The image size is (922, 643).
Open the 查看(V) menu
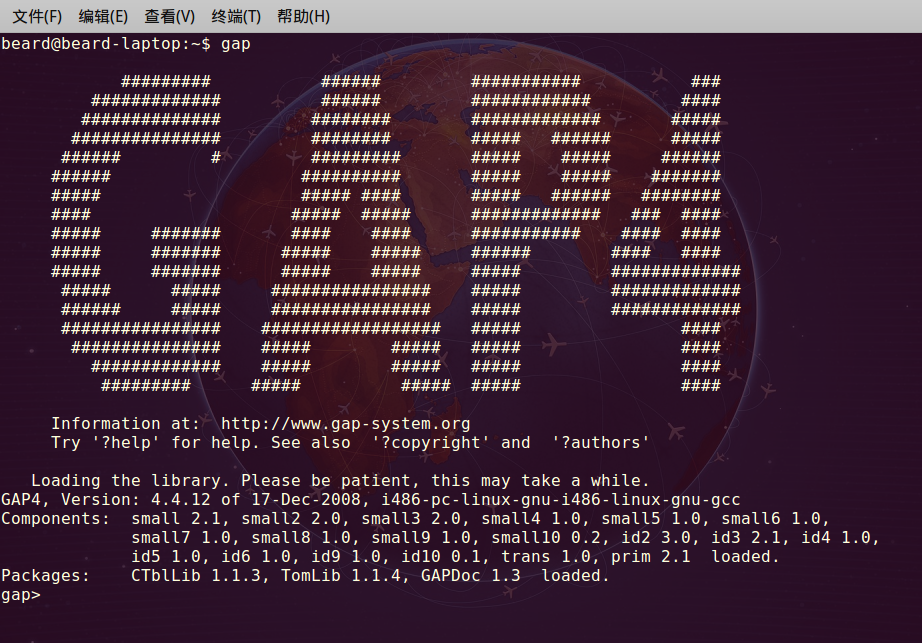(x=169, y=16)
